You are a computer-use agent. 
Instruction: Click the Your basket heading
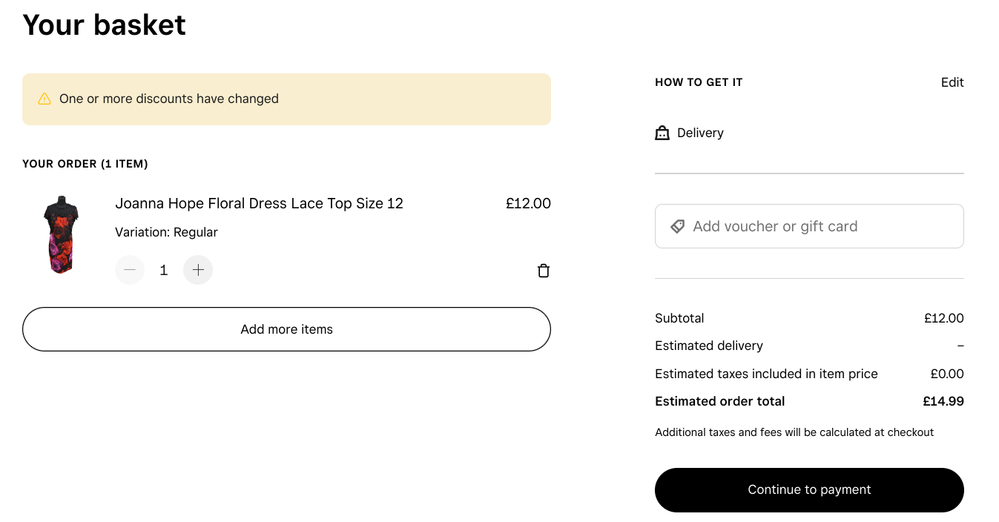104,24
